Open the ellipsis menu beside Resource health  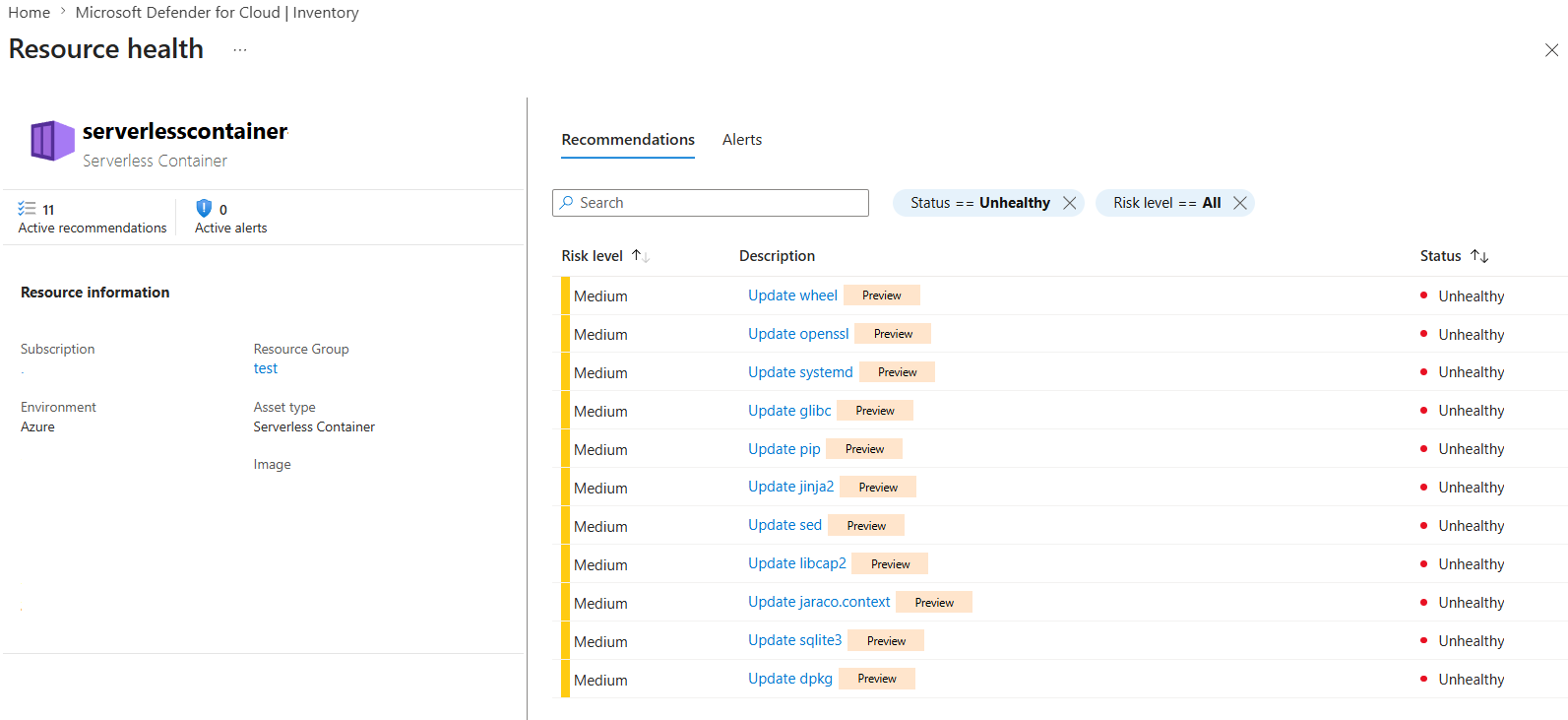[240, 50]
